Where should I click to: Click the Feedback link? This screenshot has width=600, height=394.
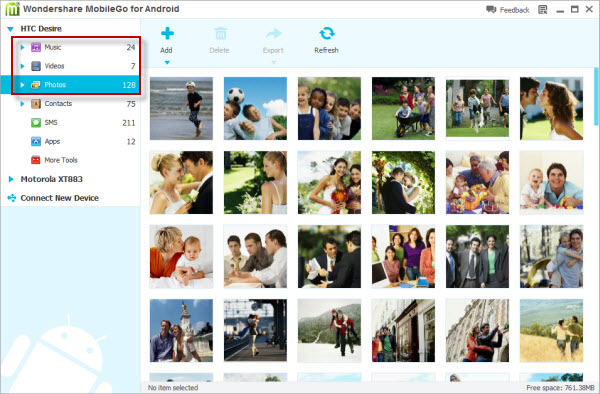coord(514,10)
